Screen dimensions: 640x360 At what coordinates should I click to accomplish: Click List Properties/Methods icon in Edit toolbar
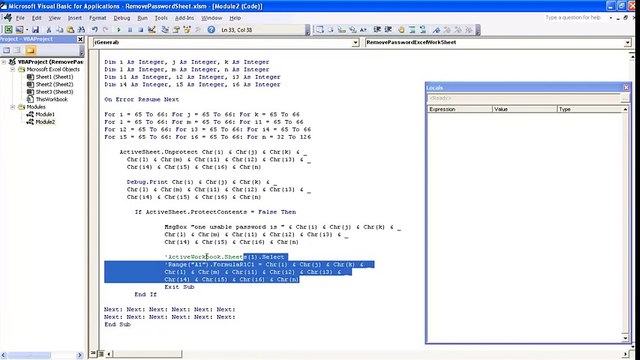tap(320, 29)
